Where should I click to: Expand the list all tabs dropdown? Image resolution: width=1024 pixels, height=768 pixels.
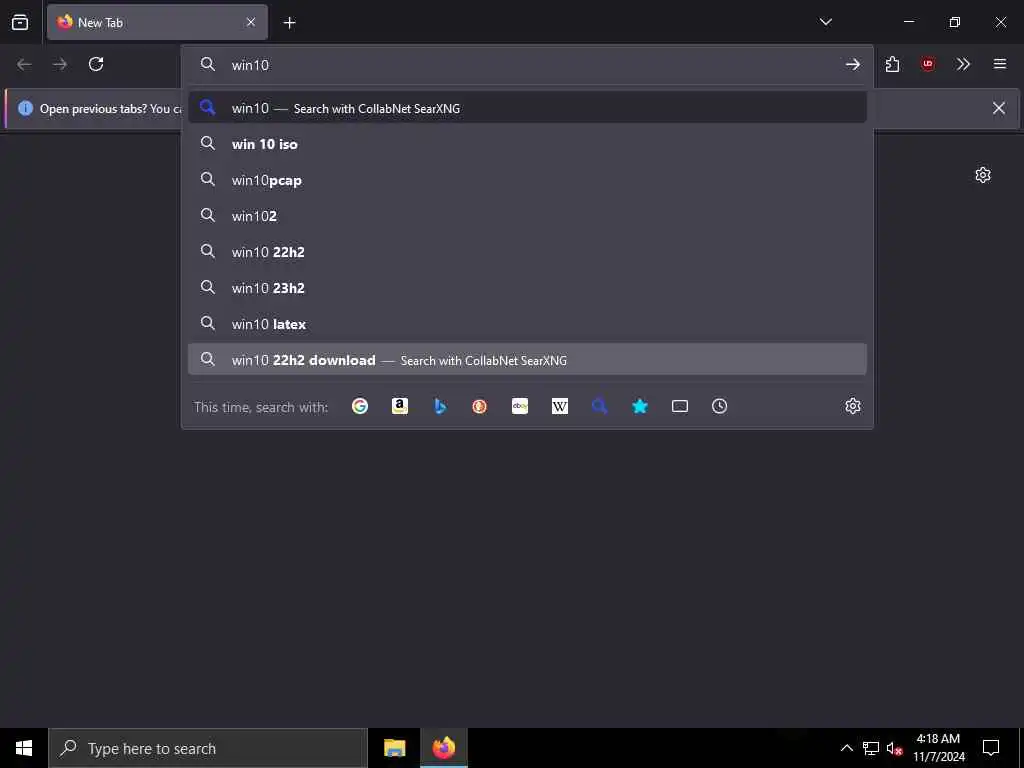(825, 22)
